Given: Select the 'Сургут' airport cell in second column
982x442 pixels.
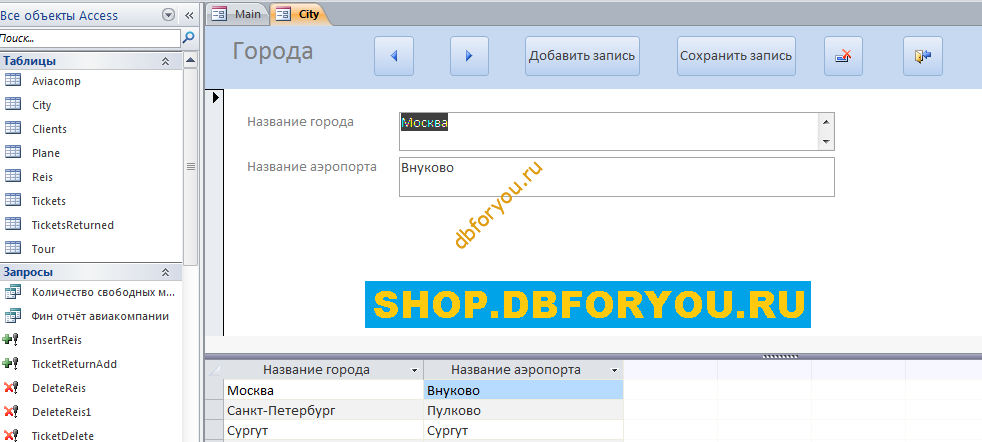Looking at the screenshot, I should tap(524, 431).
